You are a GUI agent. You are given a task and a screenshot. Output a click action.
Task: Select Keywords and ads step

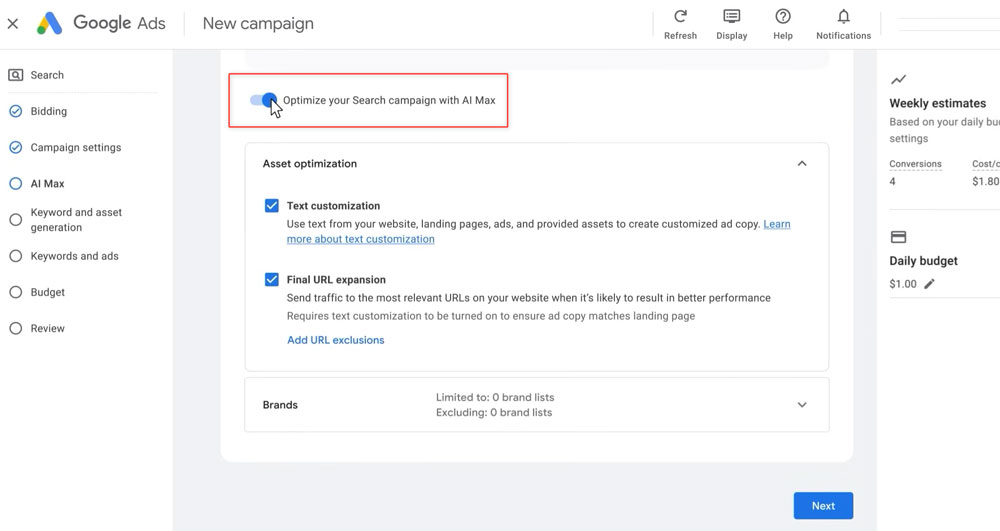tap(74, 256)
